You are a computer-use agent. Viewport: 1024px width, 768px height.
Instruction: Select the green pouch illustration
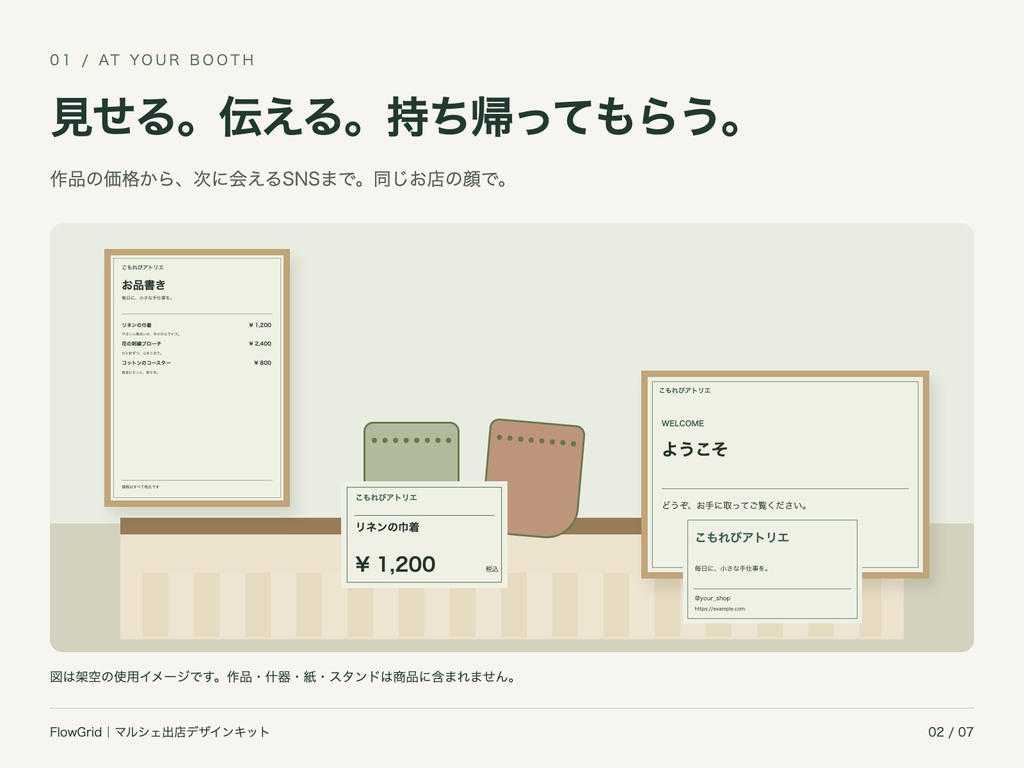[x=411, y=452]
